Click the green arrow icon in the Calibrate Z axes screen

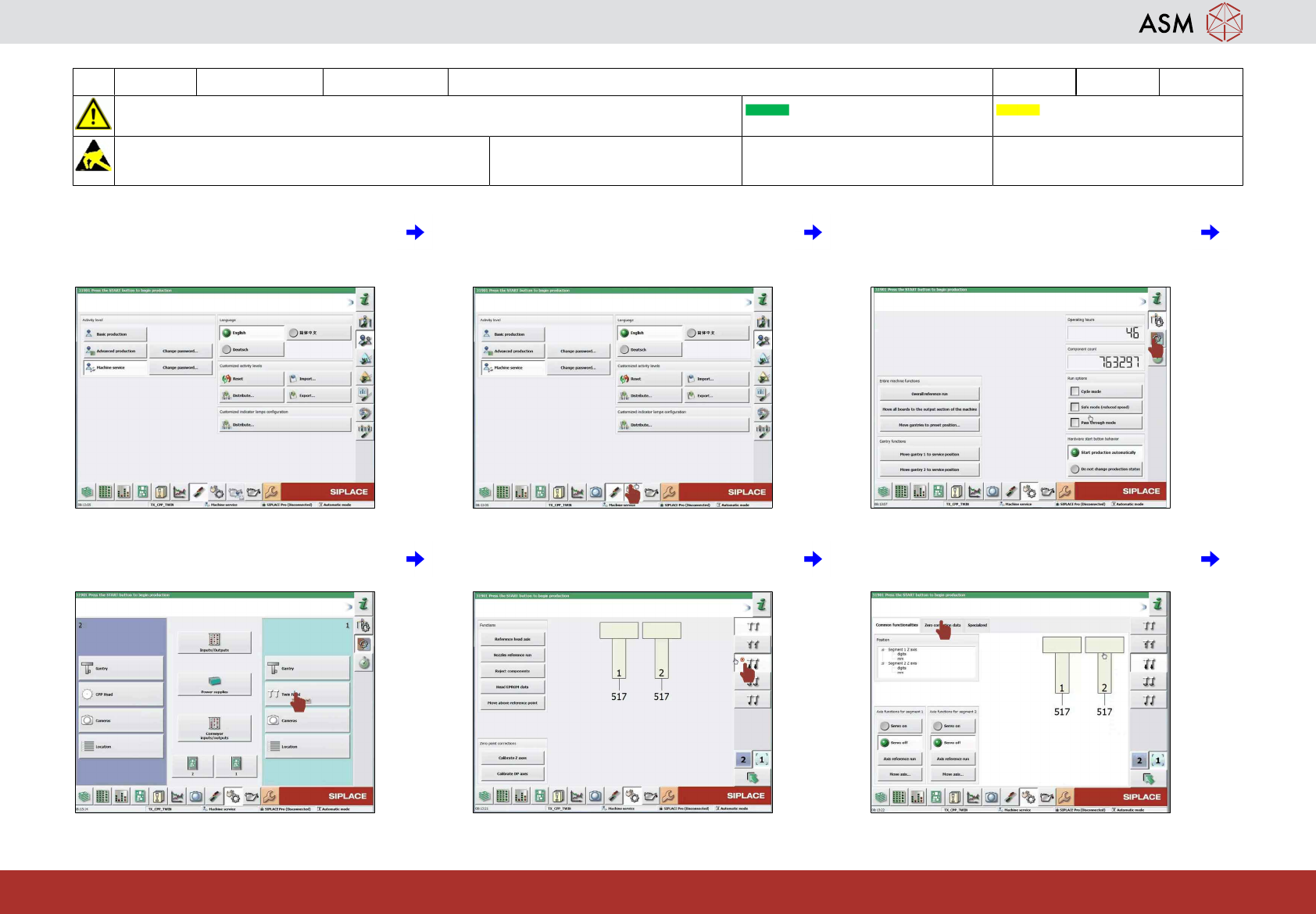[753, 778]
